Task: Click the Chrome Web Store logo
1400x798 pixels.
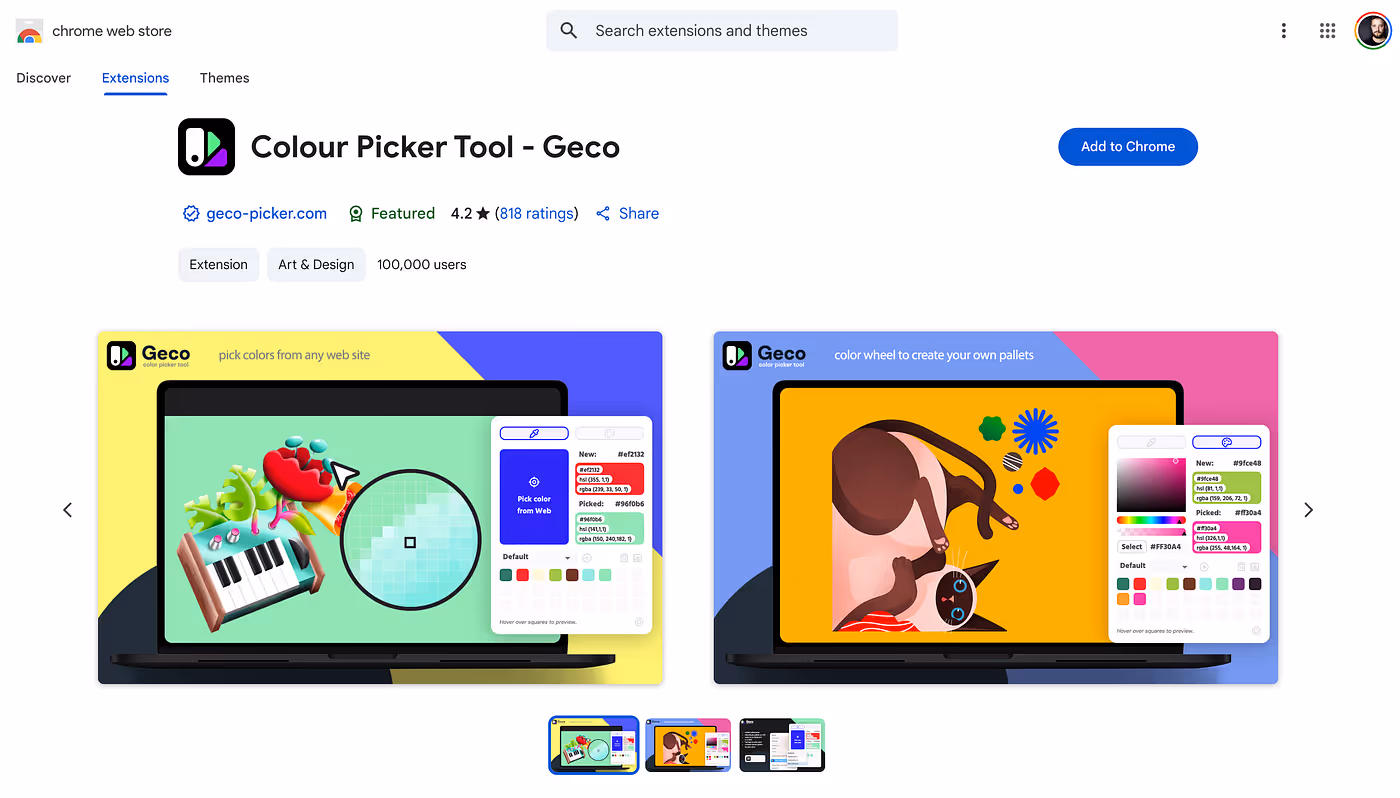Action: (29, 31)
